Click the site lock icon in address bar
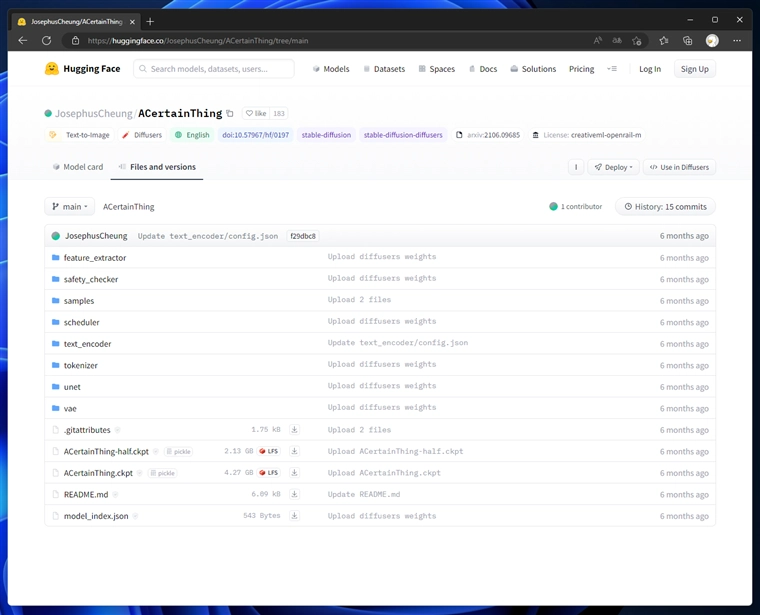Viewport: 760px width, 615px height. (76, 41)
